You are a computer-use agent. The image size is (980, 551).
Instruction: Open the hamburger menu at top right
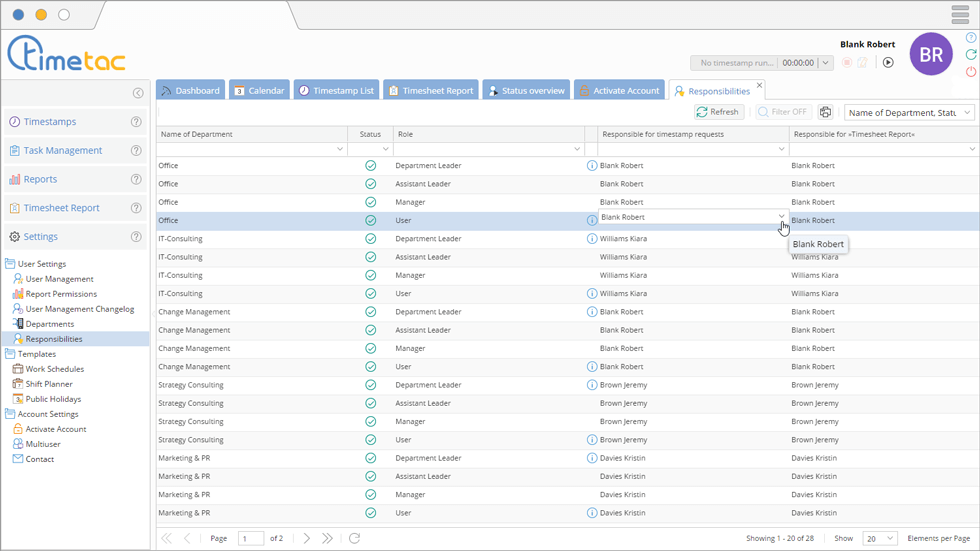point(960,15)
